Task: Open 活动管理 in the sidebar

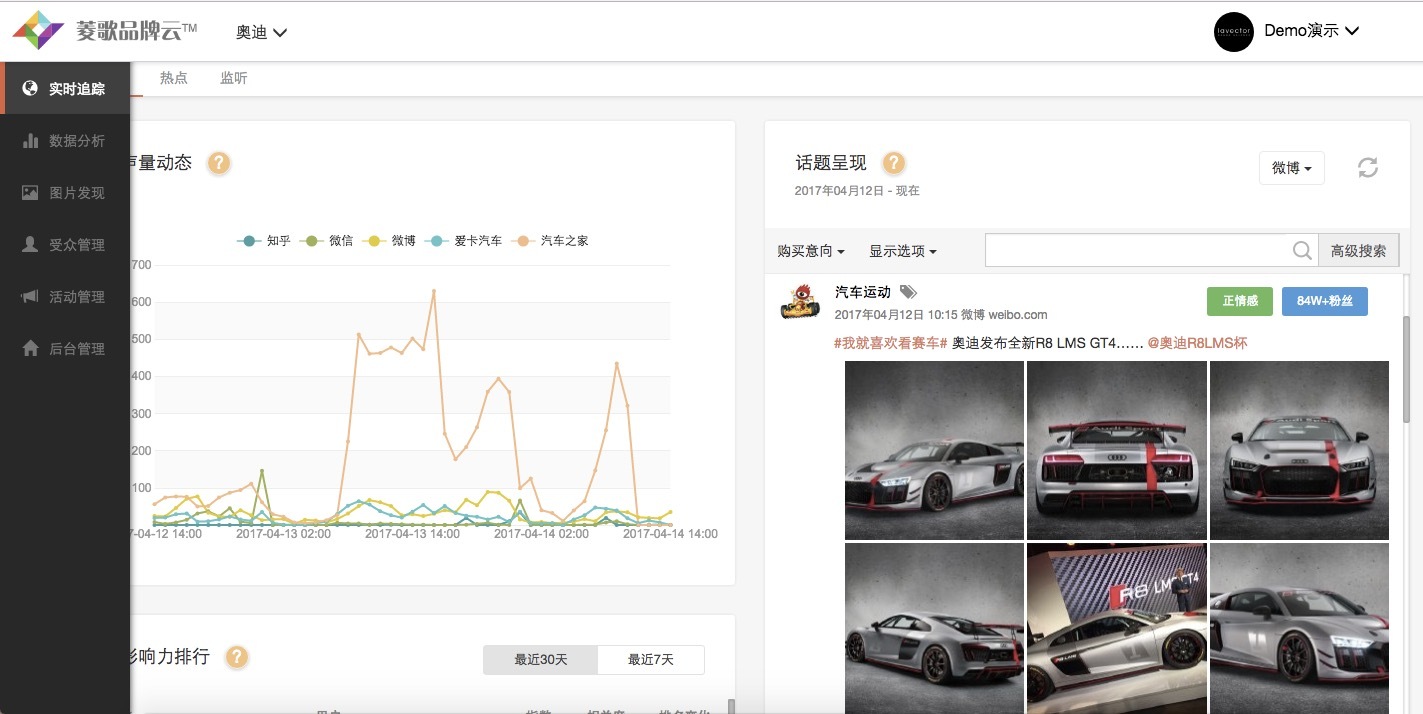Action: [65, 297]
